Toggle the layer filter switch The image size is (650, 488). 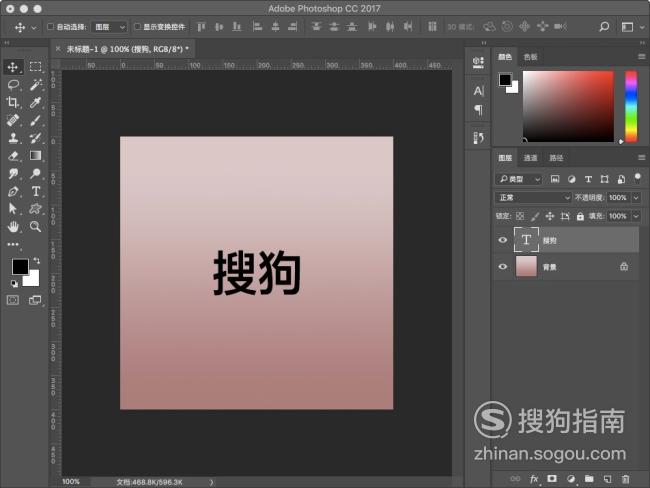[x=638, y=178]
